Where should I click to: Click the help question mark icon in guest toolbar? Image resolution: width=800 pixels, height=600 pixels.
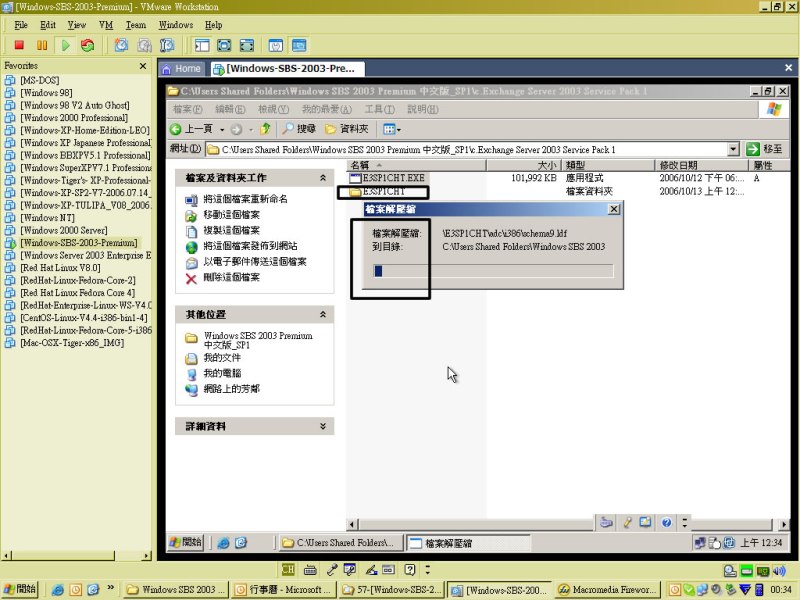(x=666, y=522)
